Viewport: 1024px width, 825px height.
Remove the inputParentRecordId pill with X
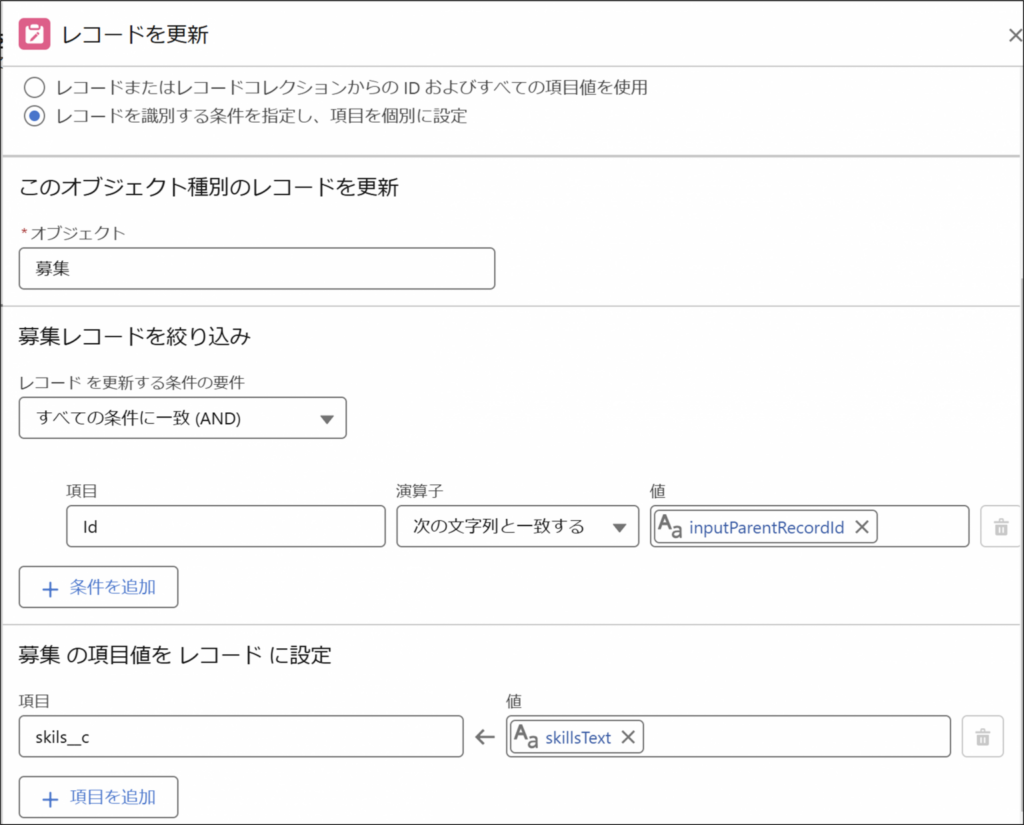[862, 527]
